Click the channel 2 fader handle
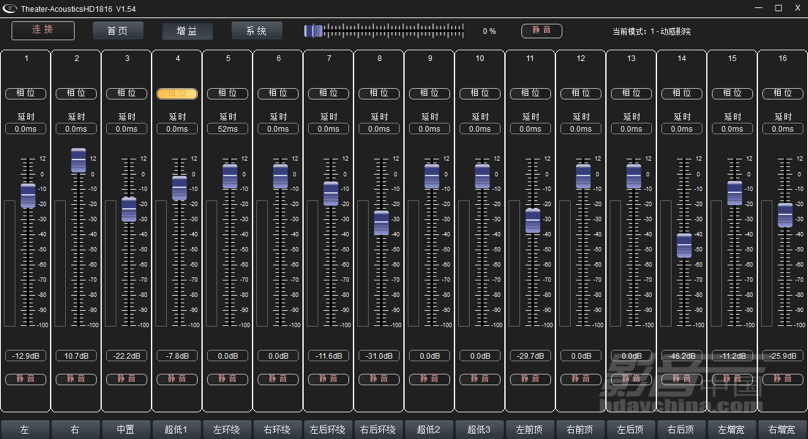Screen dimensions: 808x439 [x=78, y=160]
